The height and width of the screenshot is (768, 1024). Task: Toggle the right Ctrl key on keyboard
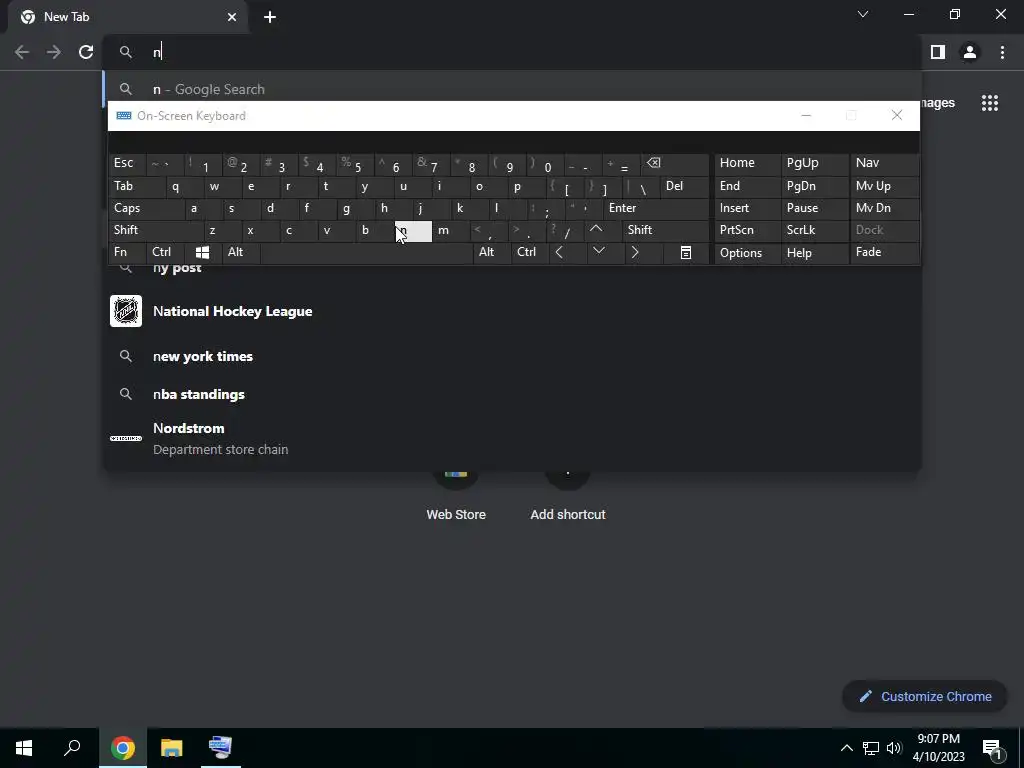click(x=530, y=253)
